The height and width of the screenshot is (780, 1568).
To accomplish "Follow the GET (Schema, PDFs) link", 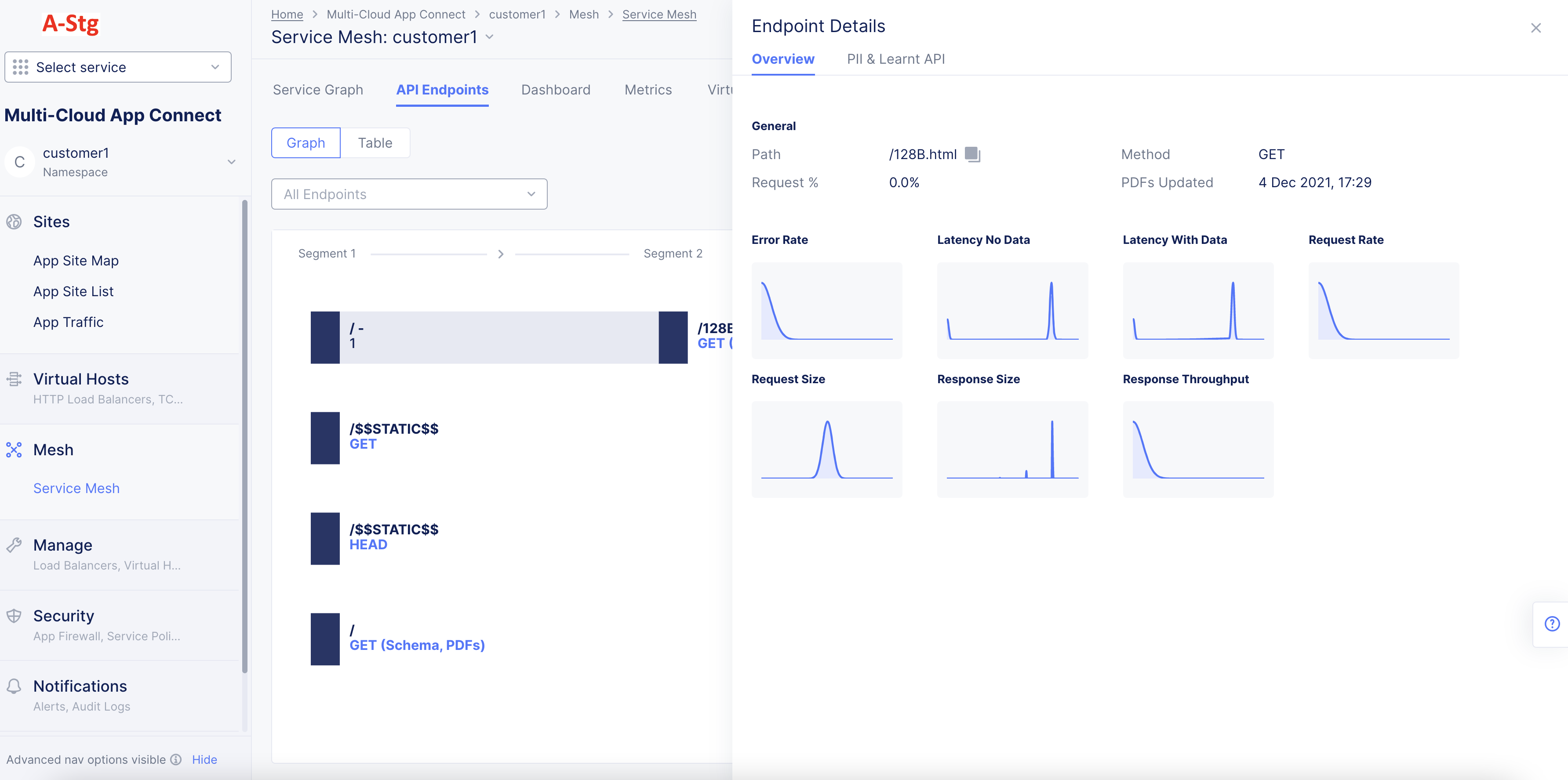I will [418, 645].
